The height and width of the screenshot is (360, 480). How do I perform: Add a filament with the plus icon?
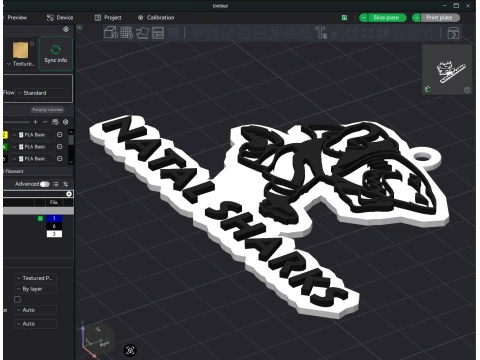pos(35,122)
